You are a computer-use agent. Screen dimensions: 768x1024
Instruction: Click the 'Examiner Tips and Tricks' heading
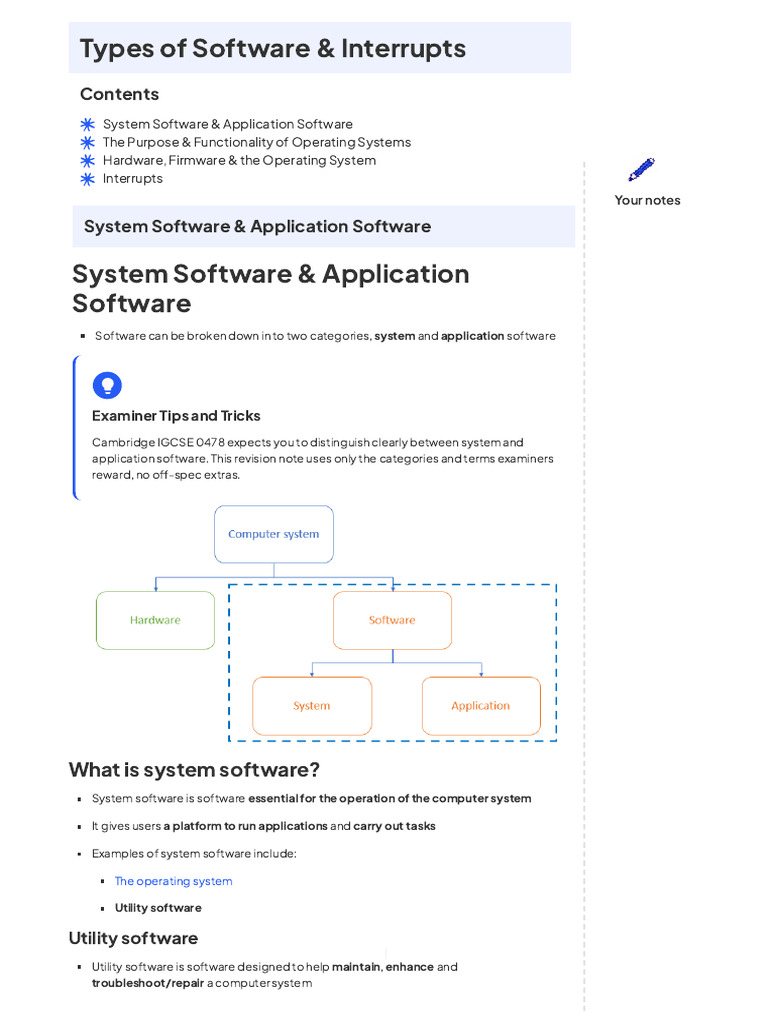pos(176,416)
